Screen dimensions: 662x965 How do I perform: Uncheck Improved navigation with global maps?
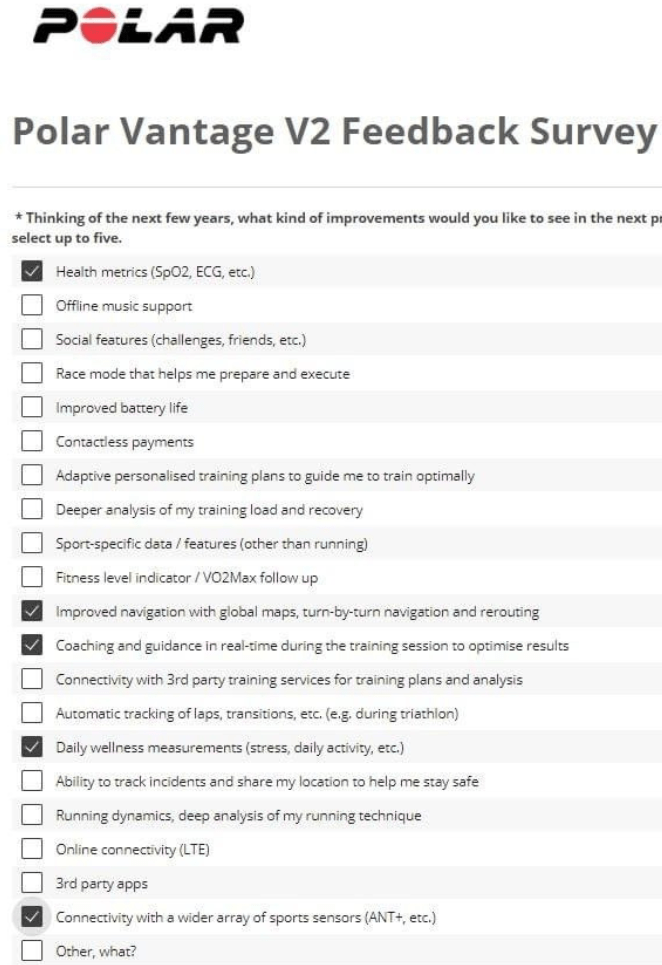tap(32, 612)
